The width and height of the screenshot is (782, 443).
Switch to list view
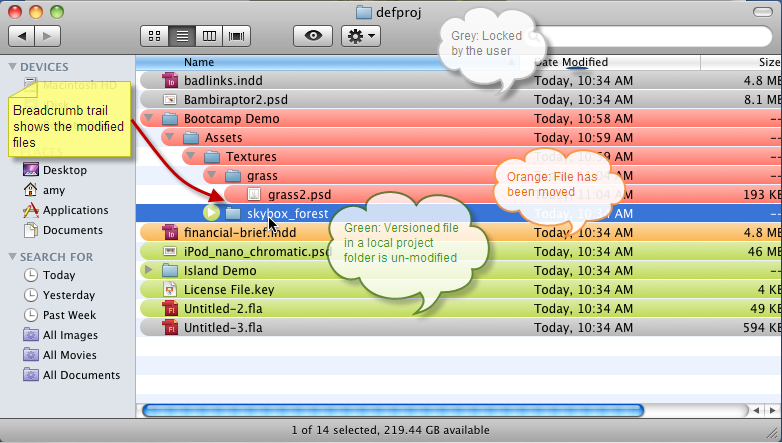click(x=182, y=36)
